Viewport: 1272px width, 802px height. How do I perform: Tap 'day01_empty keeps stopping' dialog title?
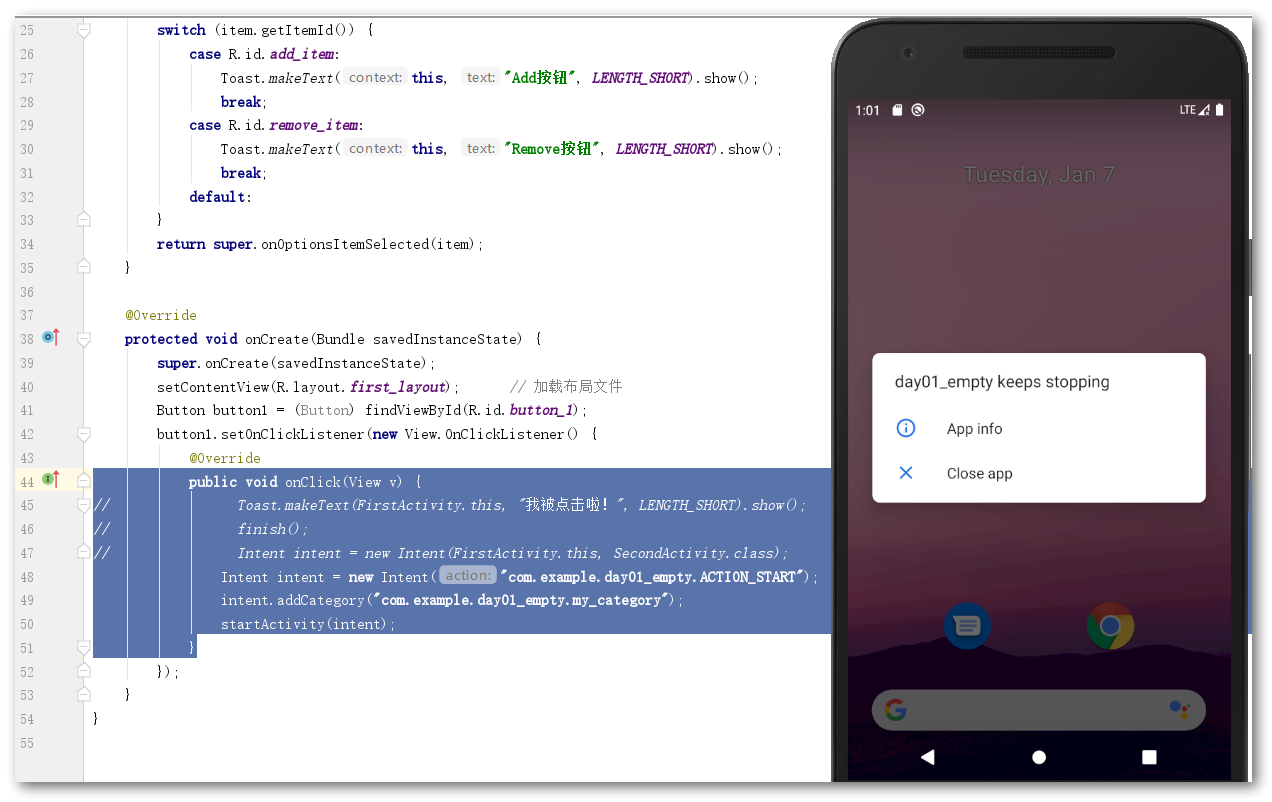[1002, 382]
